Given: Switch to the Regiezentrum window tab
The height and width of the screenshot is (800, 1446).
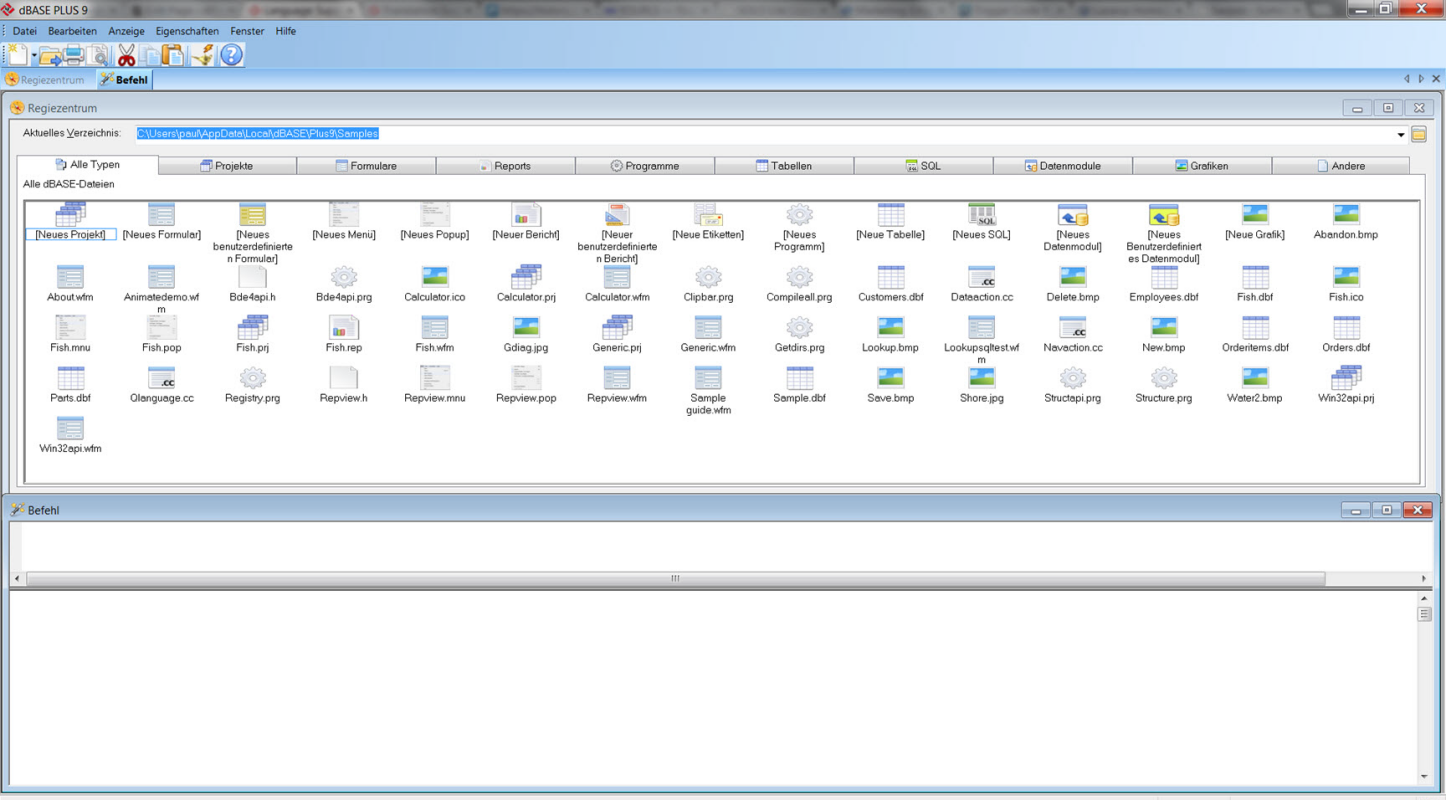Looking at the screenshot, I should coord(46,79).
